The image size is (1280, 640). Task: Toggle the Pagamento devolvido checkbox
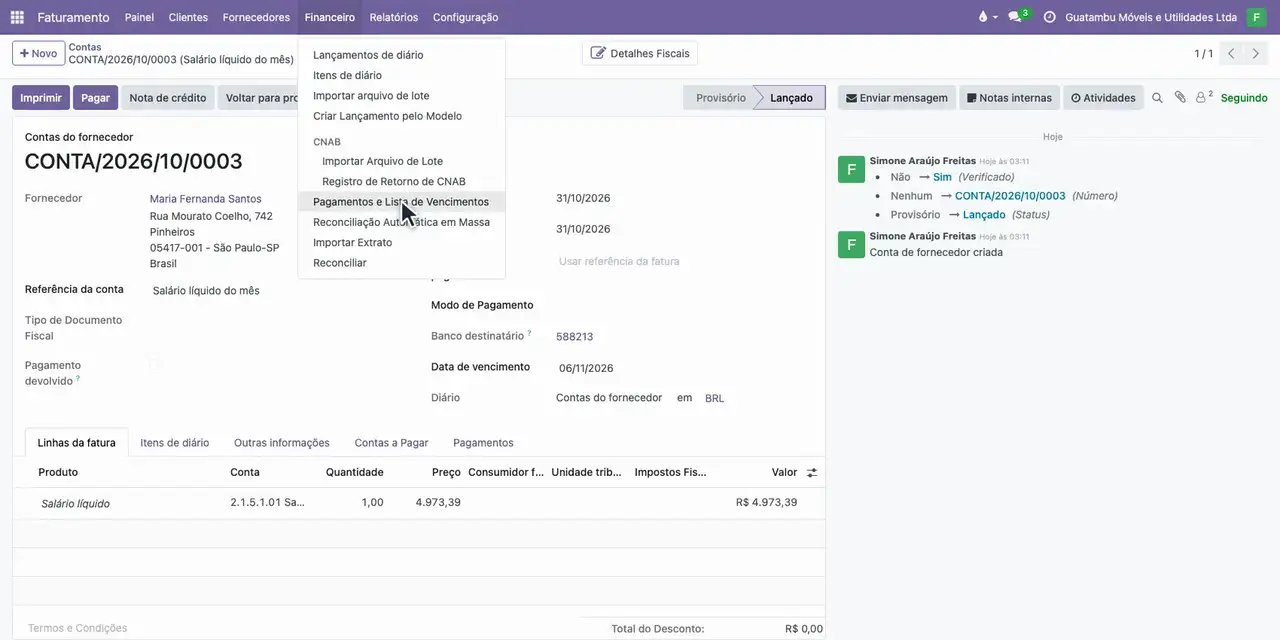[x=154, y=364]
